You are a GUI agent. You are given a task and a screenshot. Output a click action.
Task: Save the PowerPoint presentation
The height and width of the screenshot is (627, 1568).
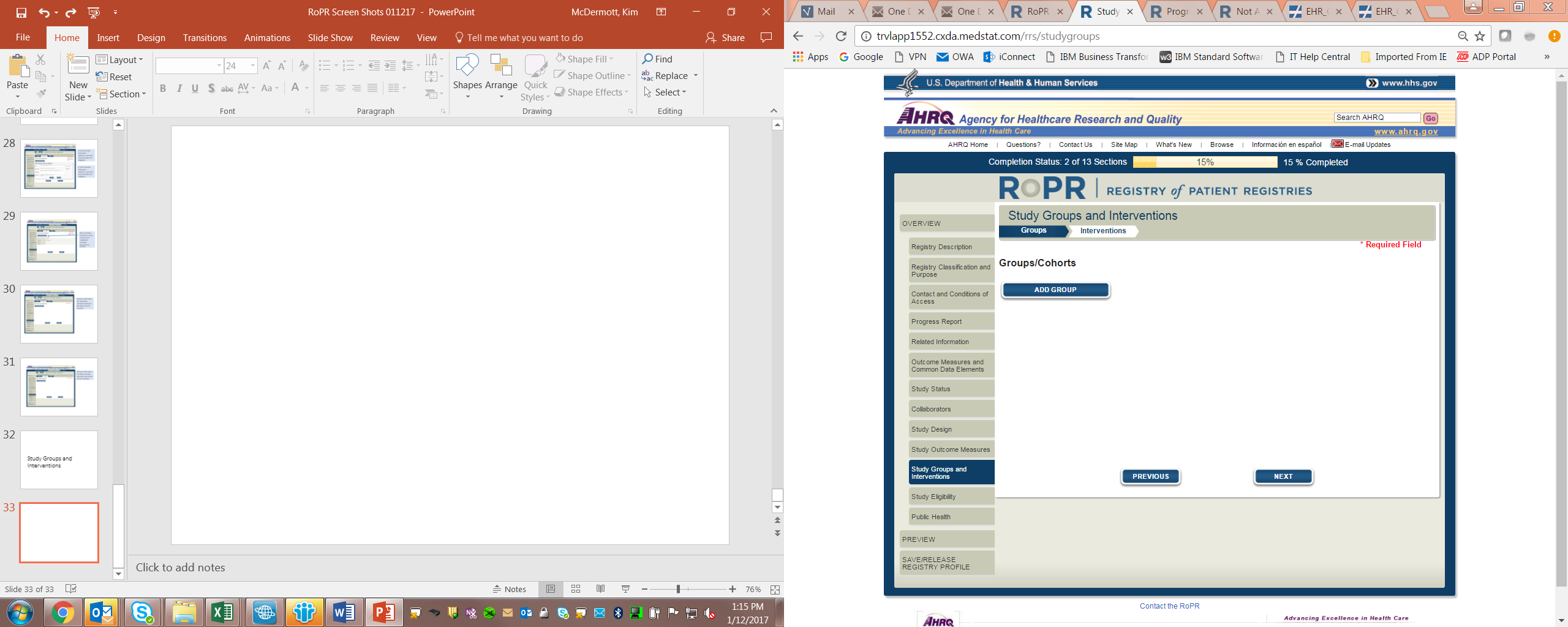tap(21, 12)
